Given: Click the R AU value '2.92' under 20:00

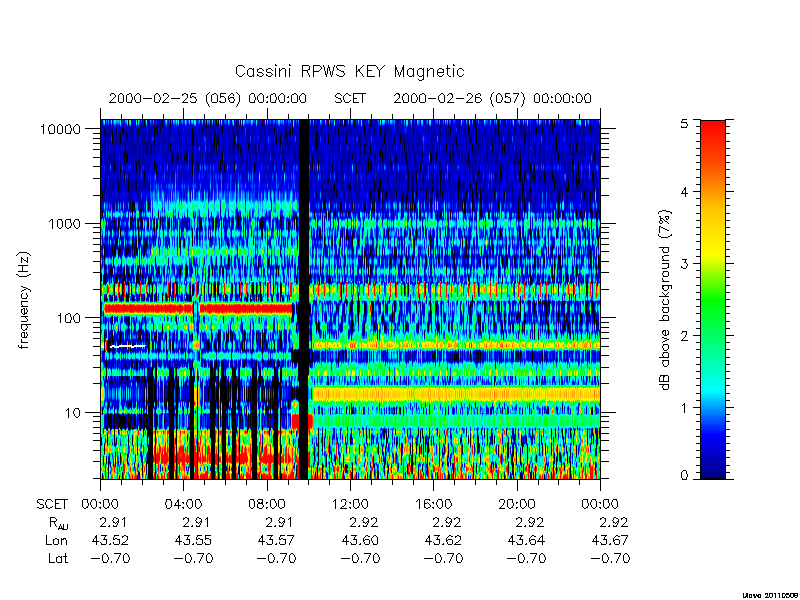Looking at the screenshot, I should [x=530, y=522].
